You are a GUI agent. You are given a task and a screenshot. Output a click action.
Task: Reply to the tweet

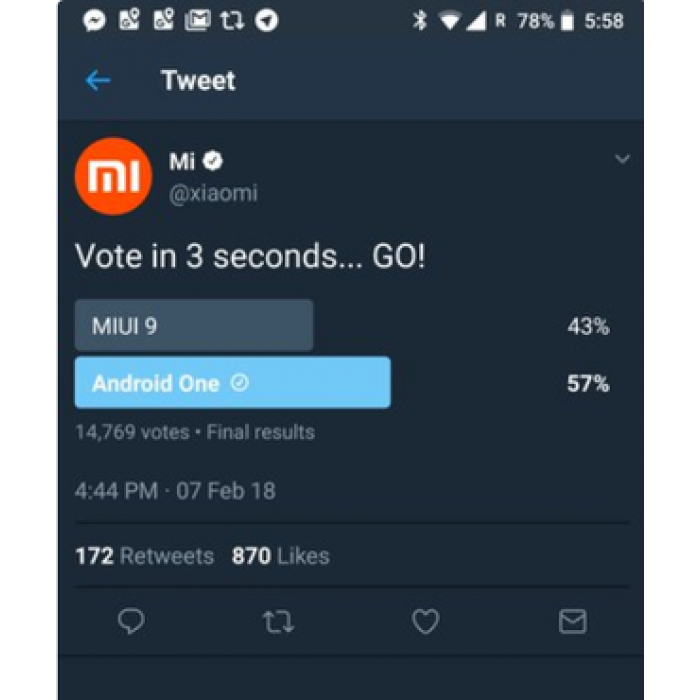pyautogui.click(x=131, y=622)
